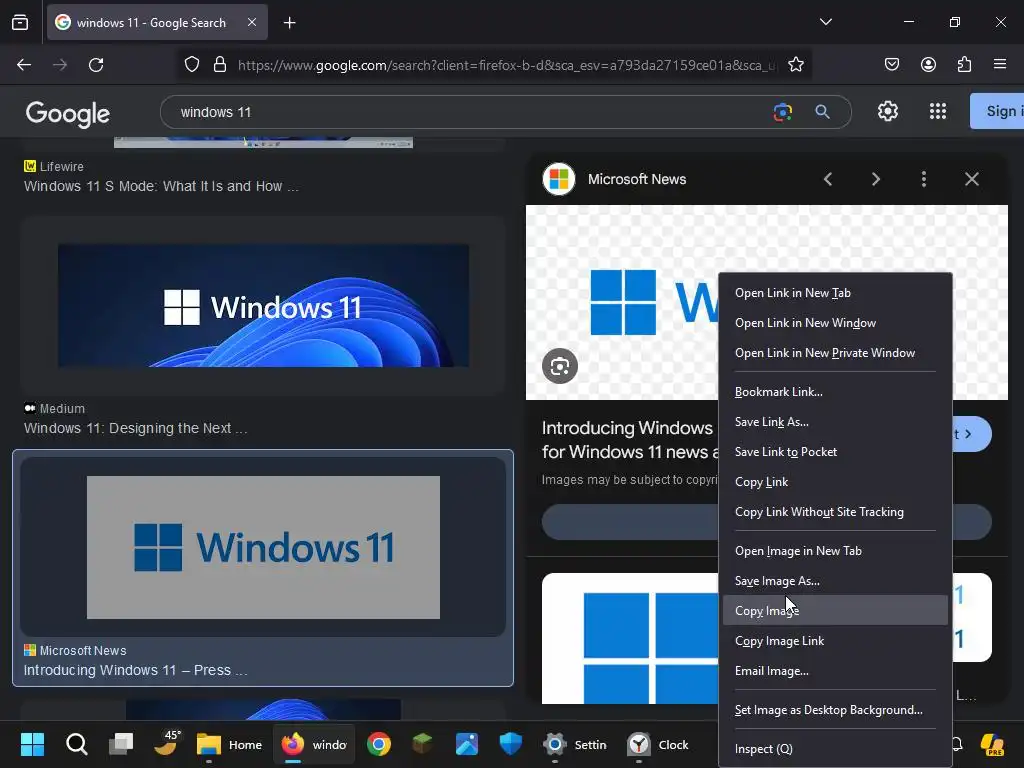This screenshot has height=768, width=1024.
Task: Choose Inspect (Q) option
Action: pos(835,750)
